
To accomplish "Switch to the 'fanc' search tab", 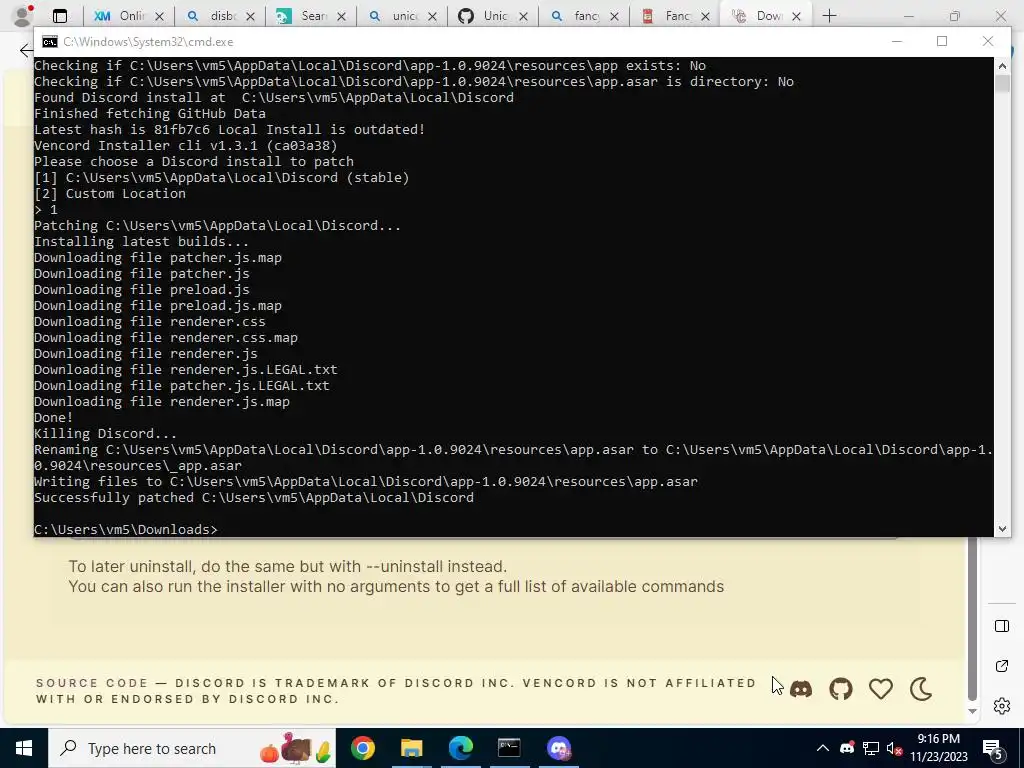I will (583, 16).
